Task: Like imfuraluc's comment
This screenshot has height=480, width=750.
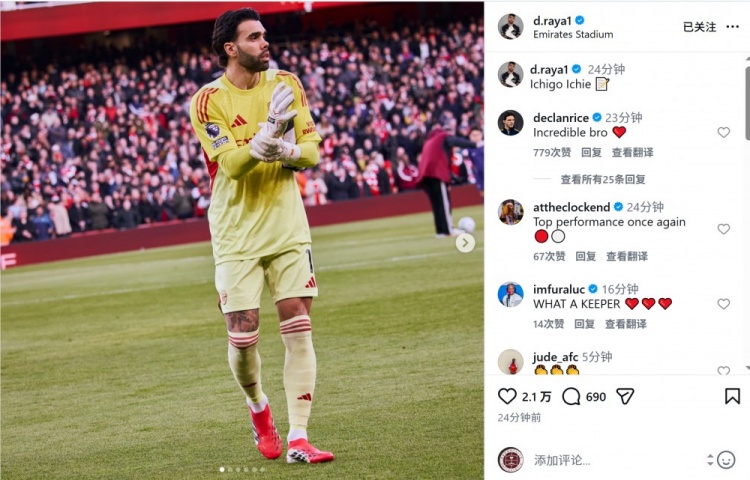Action: pos(724,304)
